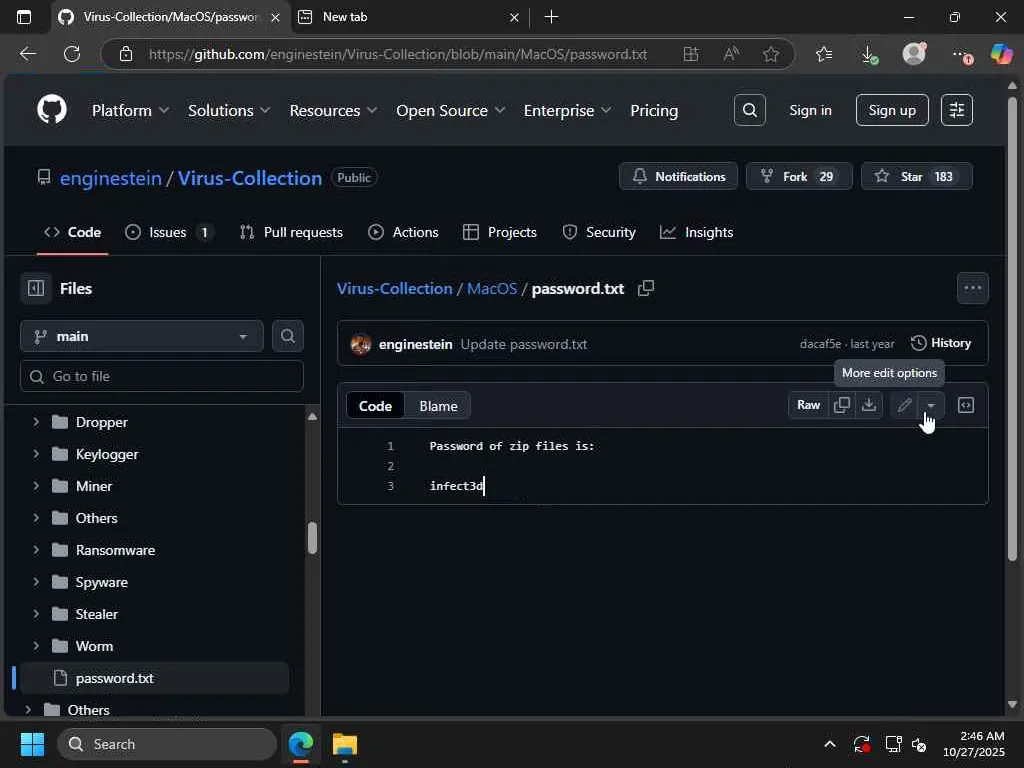Switch to Pull requests tab

(x=291, y=232)
